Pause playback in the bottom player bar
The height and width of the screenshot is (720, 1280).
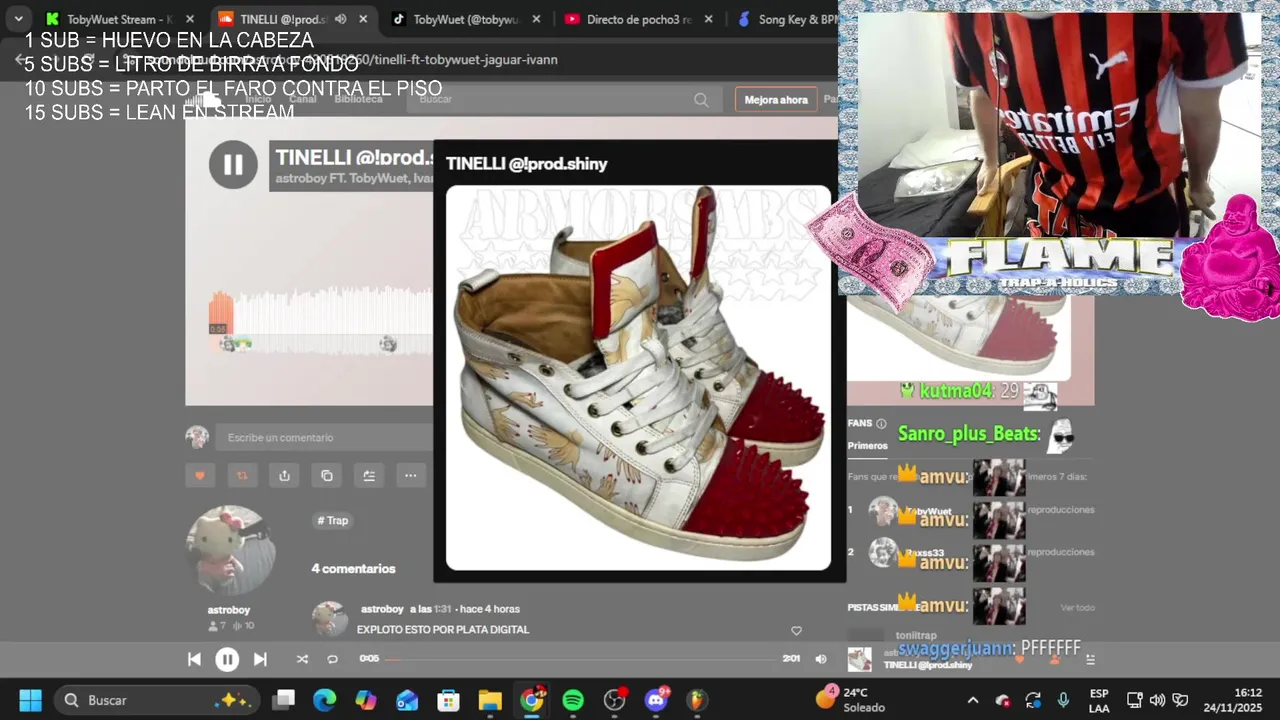[x=227, y=659]
